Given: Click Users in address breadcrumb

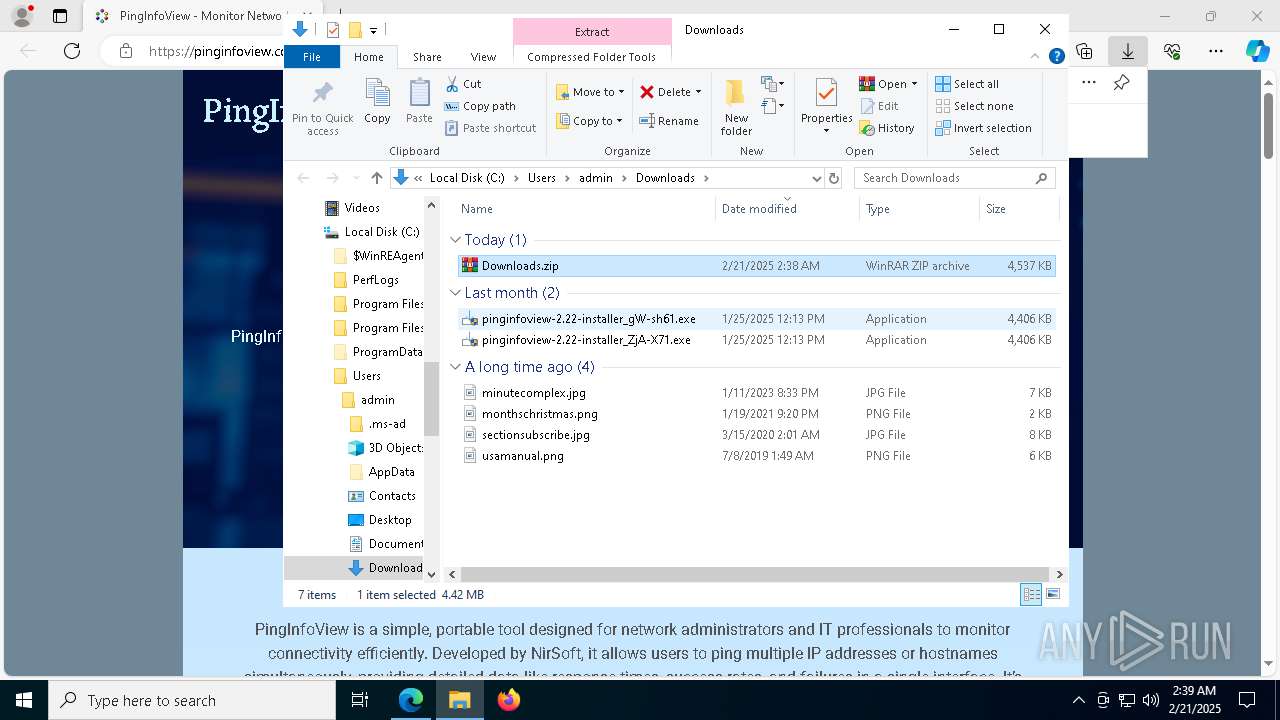Looking at the screenshot, I should pos(541,178).
